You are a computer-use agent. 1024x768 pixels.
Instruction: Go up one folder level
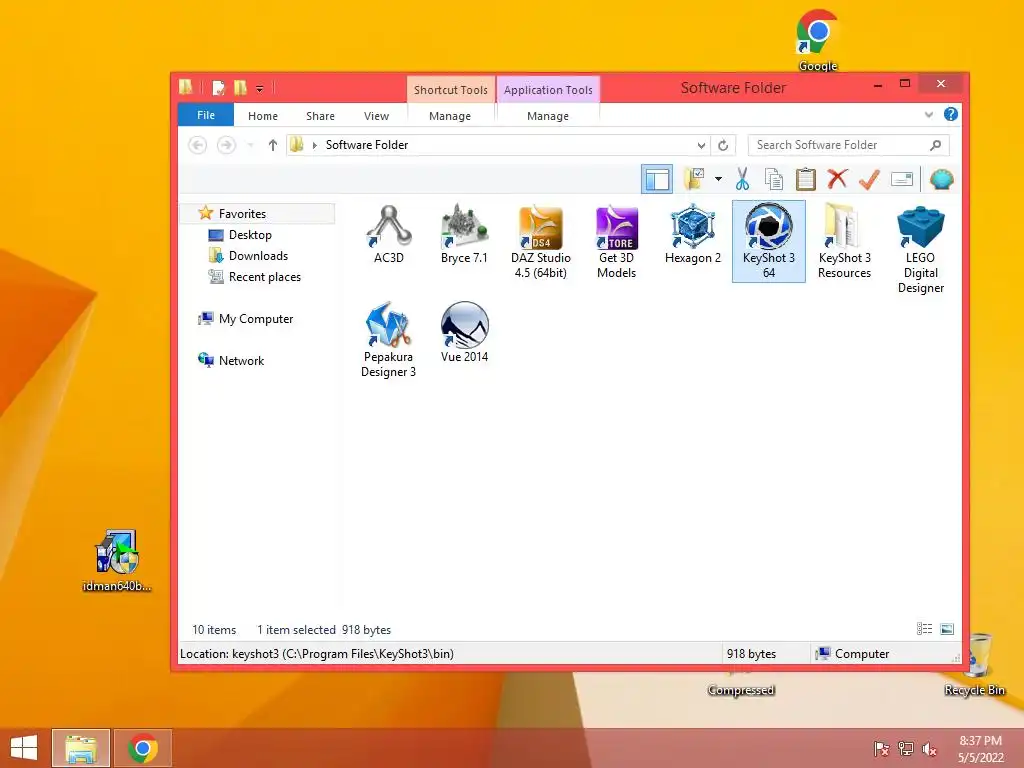(273, 145)
